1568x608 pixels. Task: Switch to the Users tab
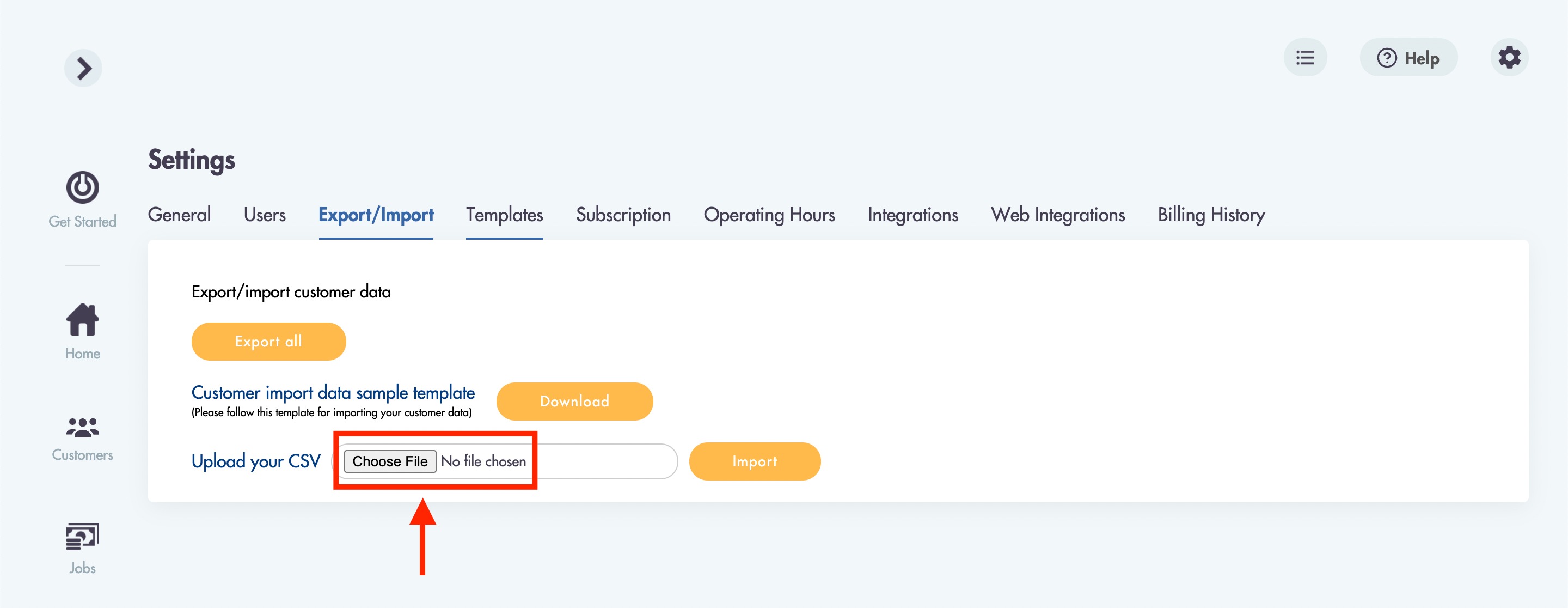[265, 215]
